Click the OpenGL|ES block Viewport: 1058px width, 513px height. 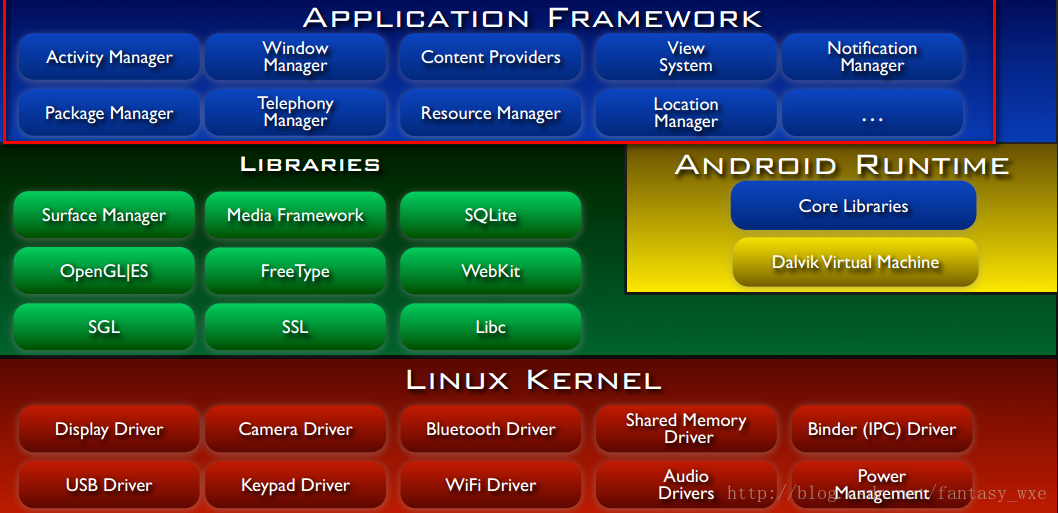click(104, 271)
